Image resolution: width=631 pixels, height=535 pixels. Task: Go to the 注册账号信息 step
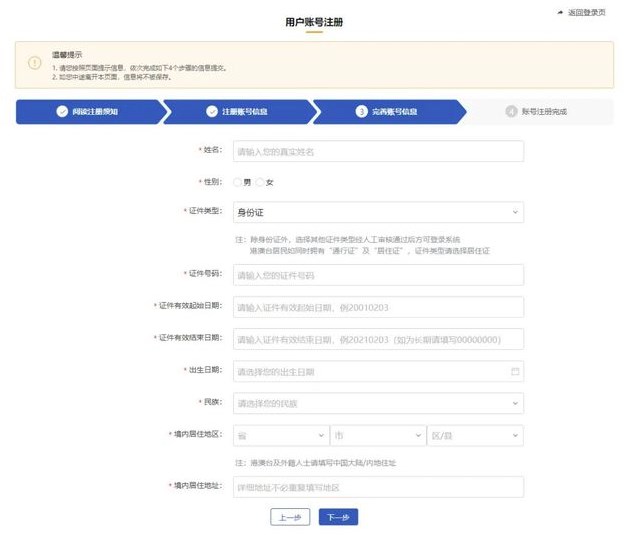[x=240, y=112]
